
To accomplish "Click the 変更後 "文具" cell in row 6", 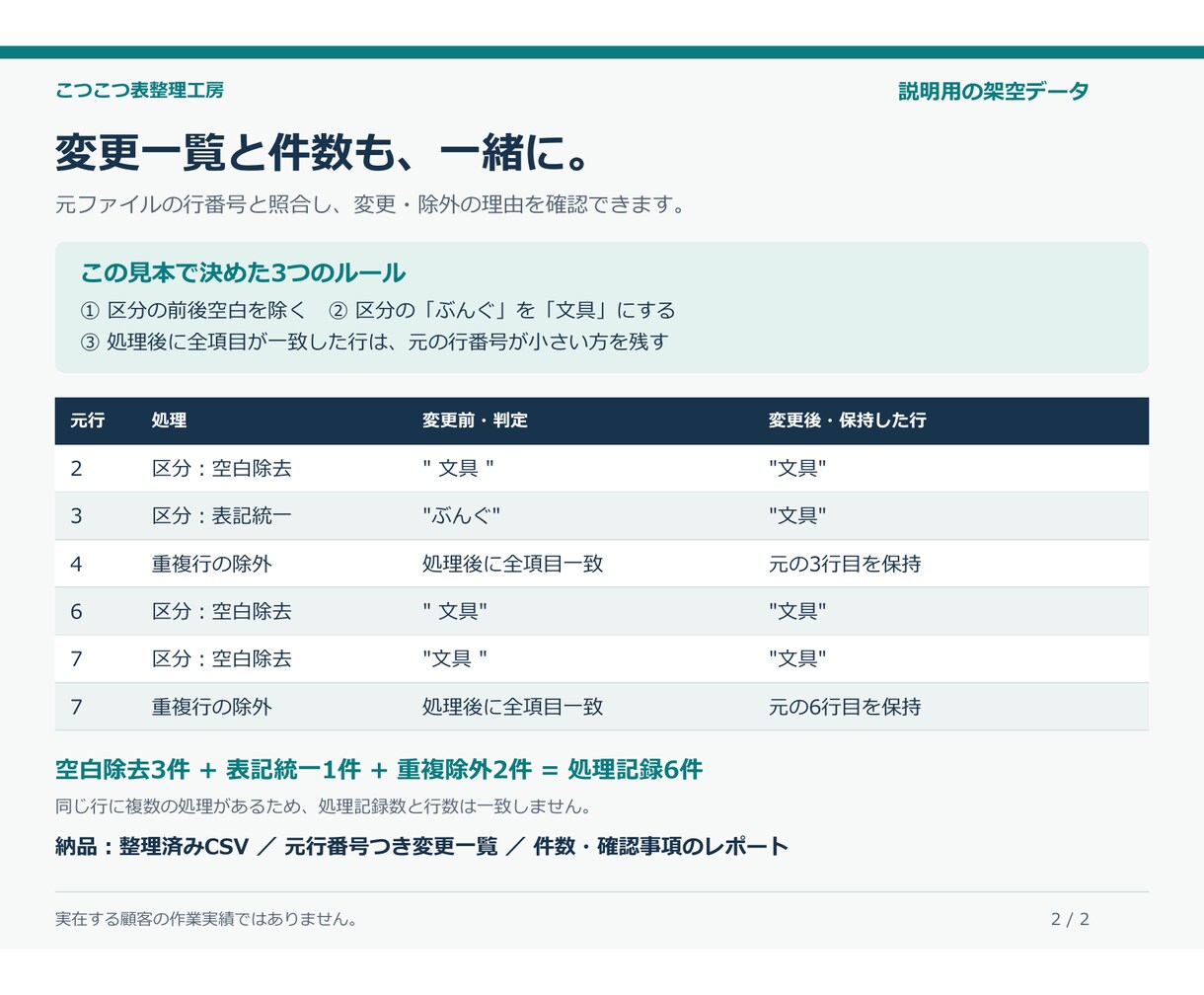I will tap(797, 612).
